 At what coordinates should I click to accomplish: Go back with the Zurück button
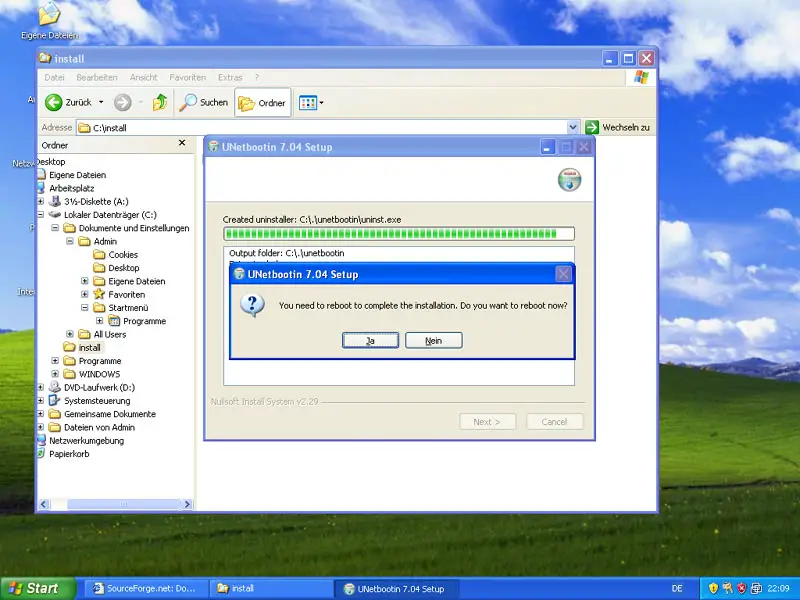click(x=68, y=103)
